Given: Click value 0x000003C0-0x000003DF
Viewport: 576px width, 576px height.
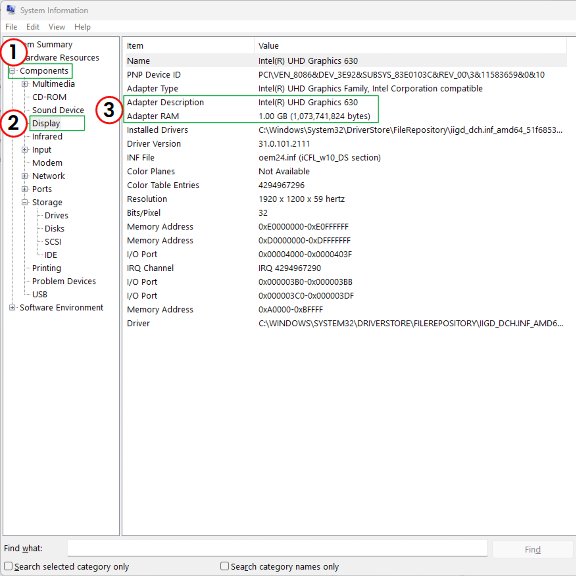Looking at the screenshot, I should click(306, 296).
